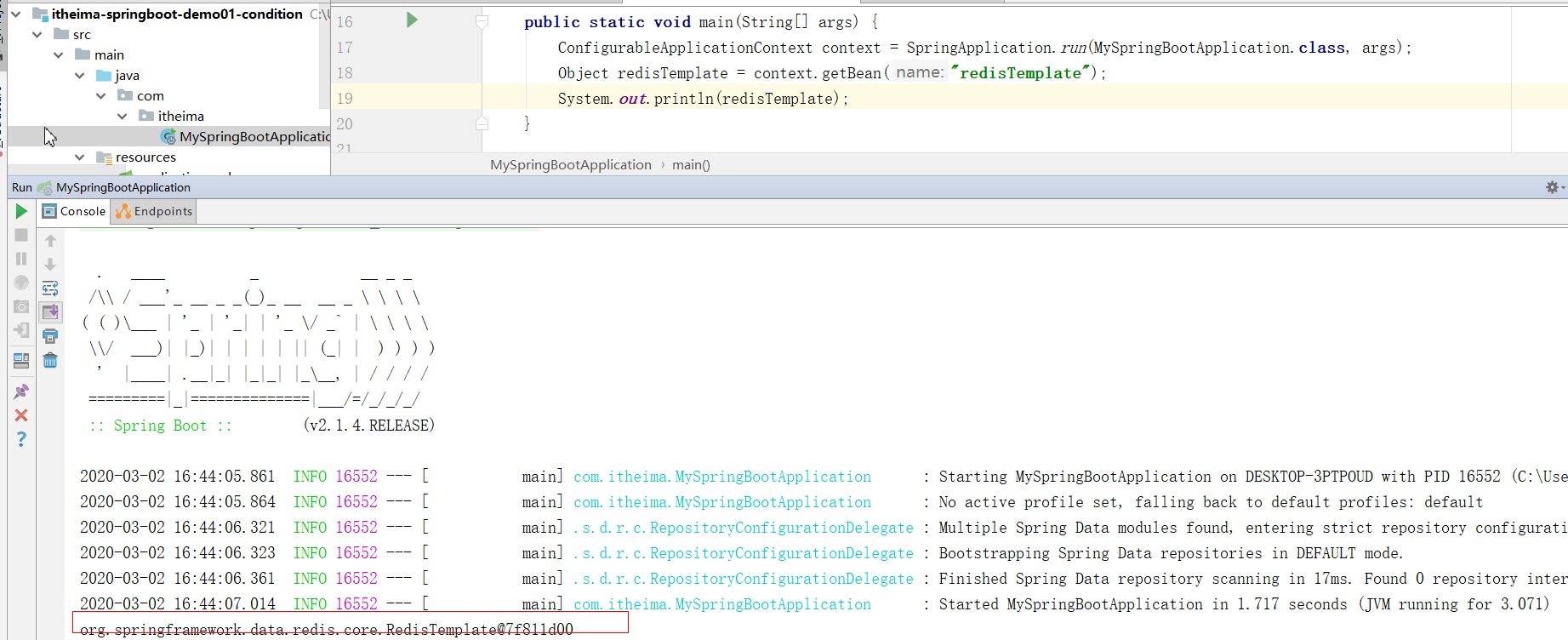Run main method from gutter arrow on line 16
Image resolution: width=1568 pixels, height=640 pixels.
click(412, 20)
